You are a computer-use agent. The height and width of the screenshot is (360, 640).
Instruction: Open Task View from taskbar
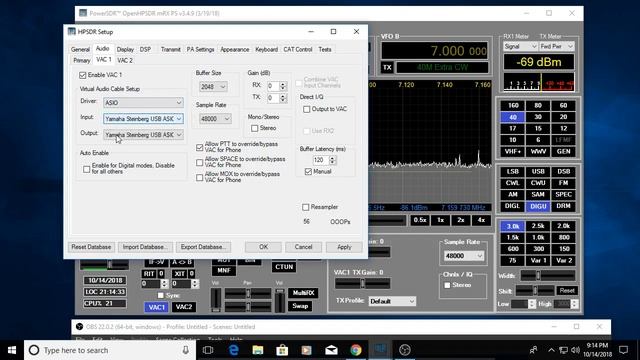(208, 350)
